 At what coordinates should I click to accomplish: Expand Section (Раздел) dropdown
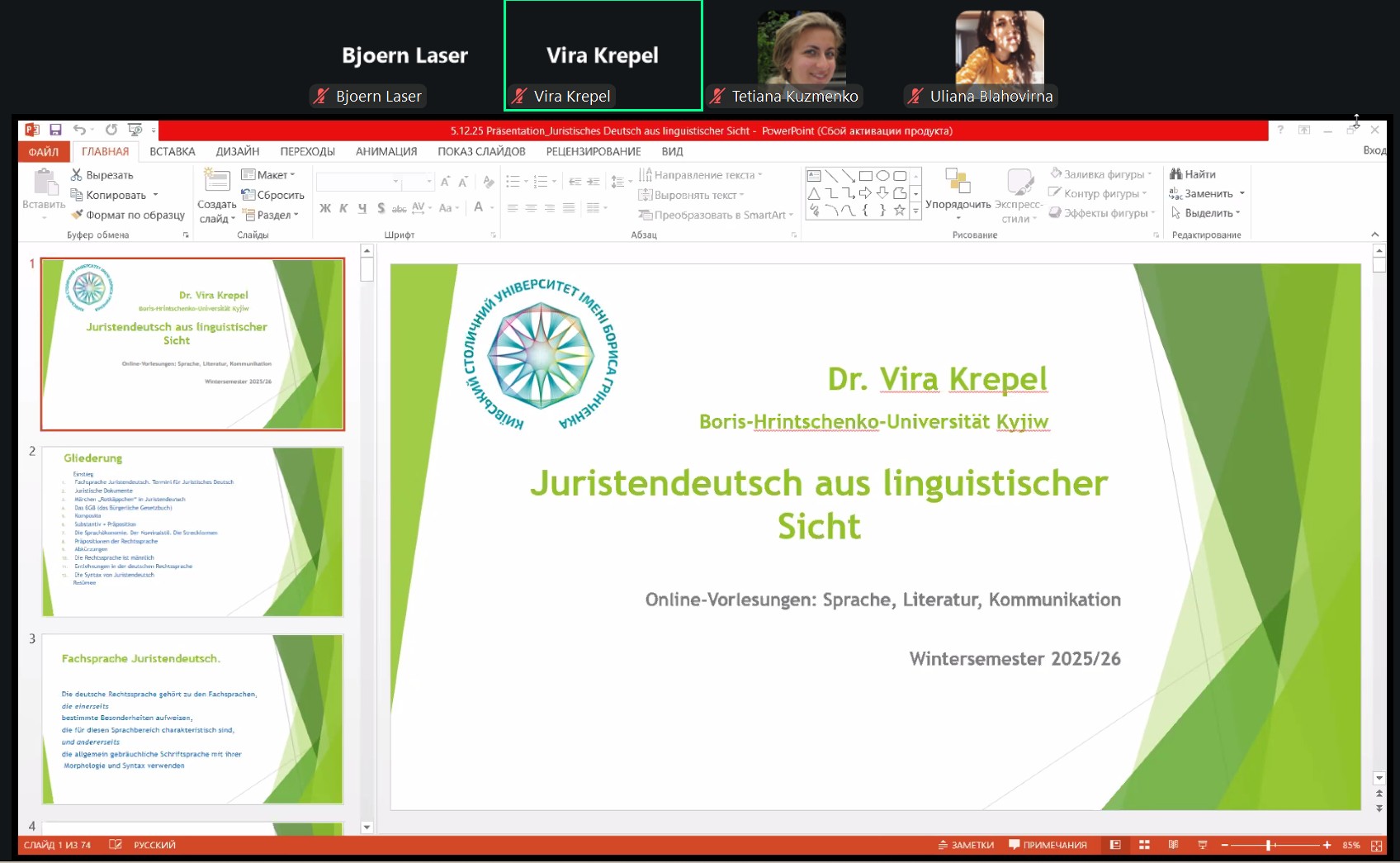272,215
